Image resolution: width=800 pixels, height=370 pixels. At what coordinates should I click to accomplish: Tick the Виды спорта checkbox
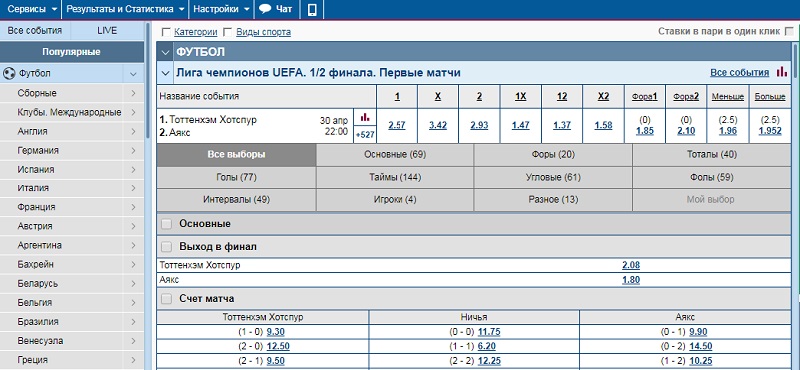228,32
